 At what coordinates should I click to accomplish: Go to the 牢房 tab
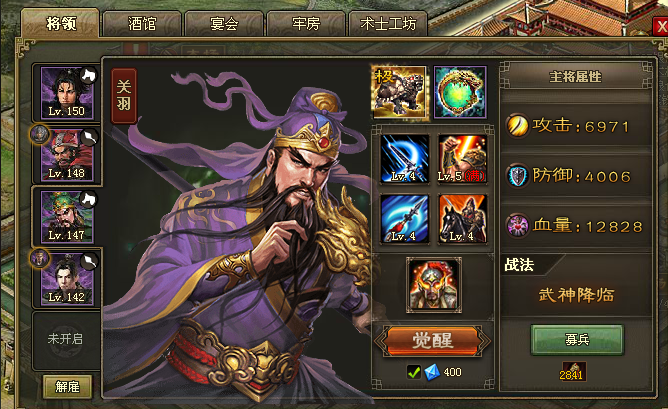click(306, 24)
